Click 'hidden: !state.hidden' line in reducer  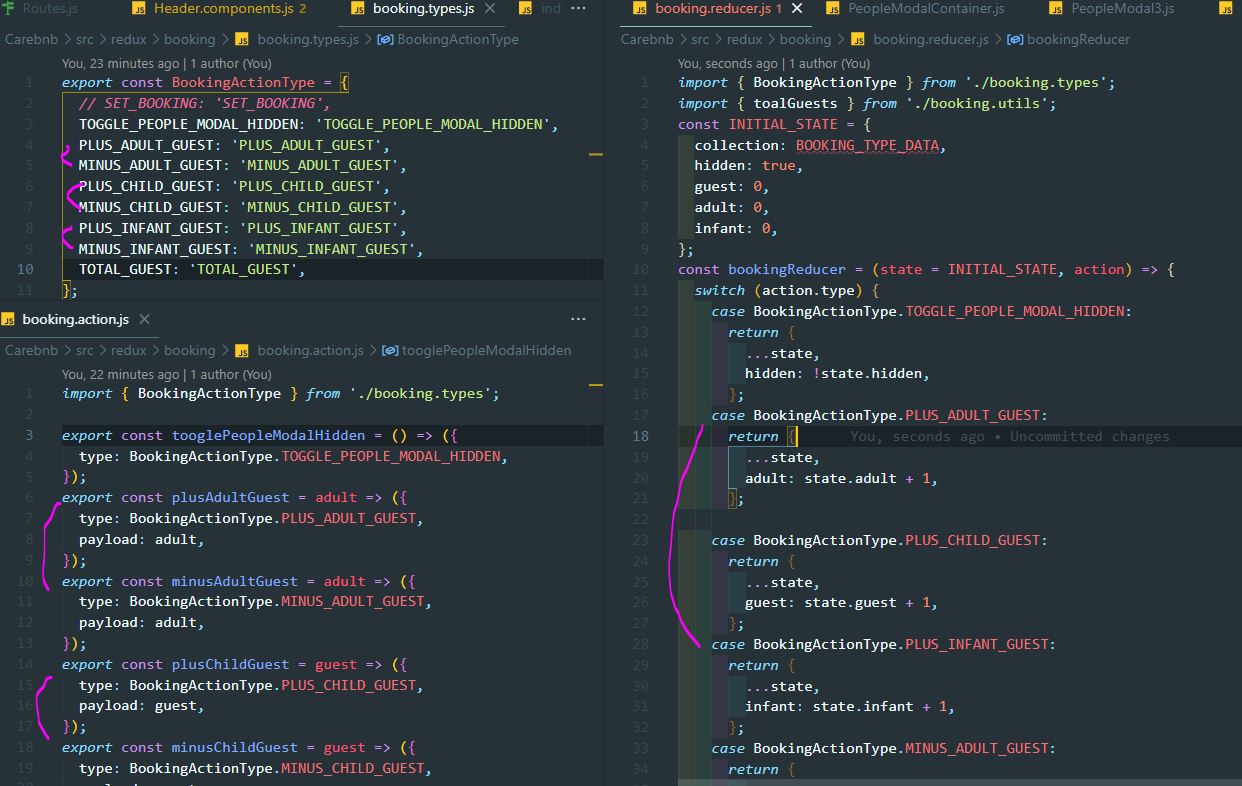pos(837,373)
